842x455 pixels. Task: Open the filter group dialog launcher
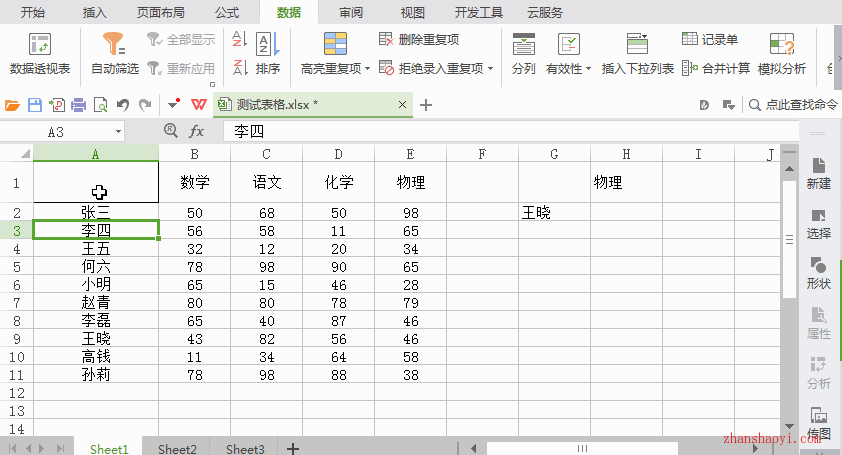pyautogui.click(x=213, y=84)
